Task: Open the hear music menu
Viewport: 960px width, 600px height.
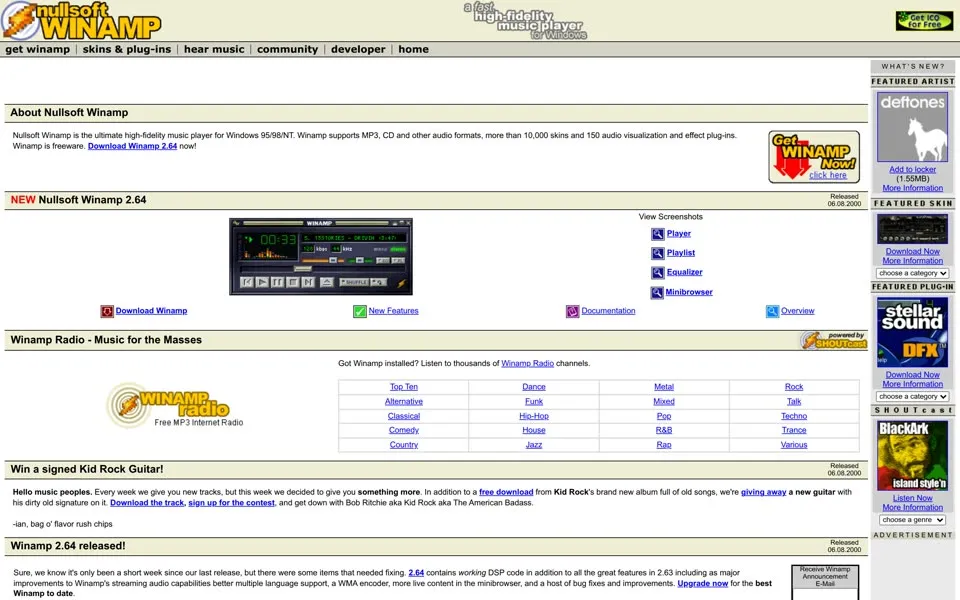Action: coord(214,50)
